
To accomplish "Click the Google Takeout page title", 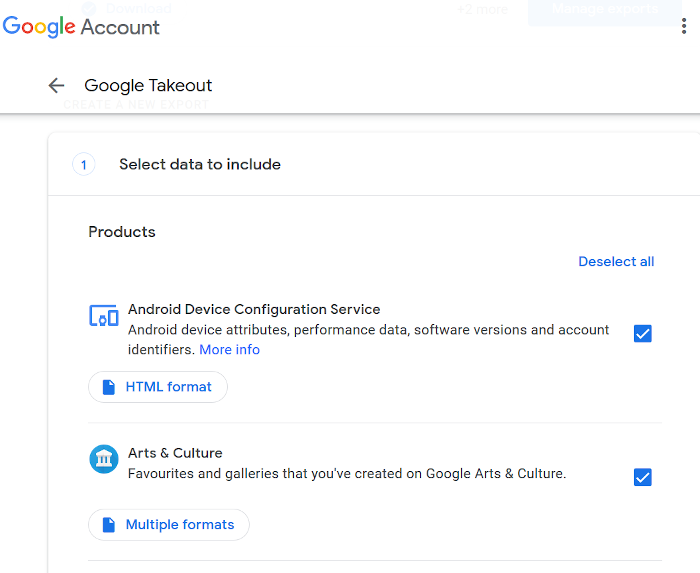I will [x=148, y=86].
